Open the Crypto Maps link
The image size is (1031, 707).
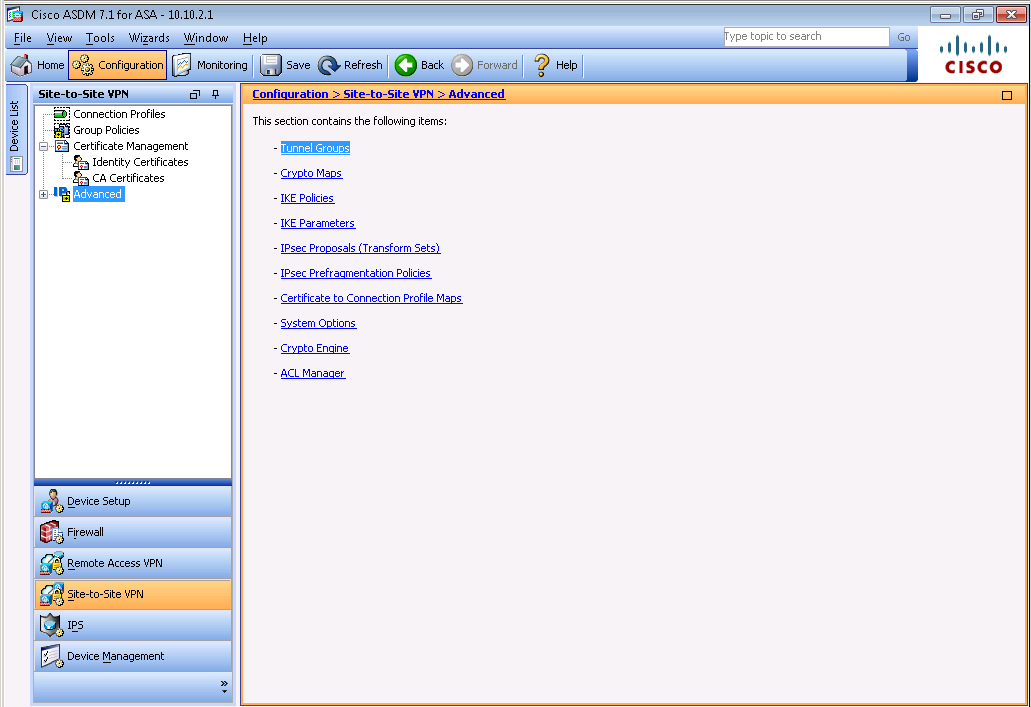(x=311, y=173)
